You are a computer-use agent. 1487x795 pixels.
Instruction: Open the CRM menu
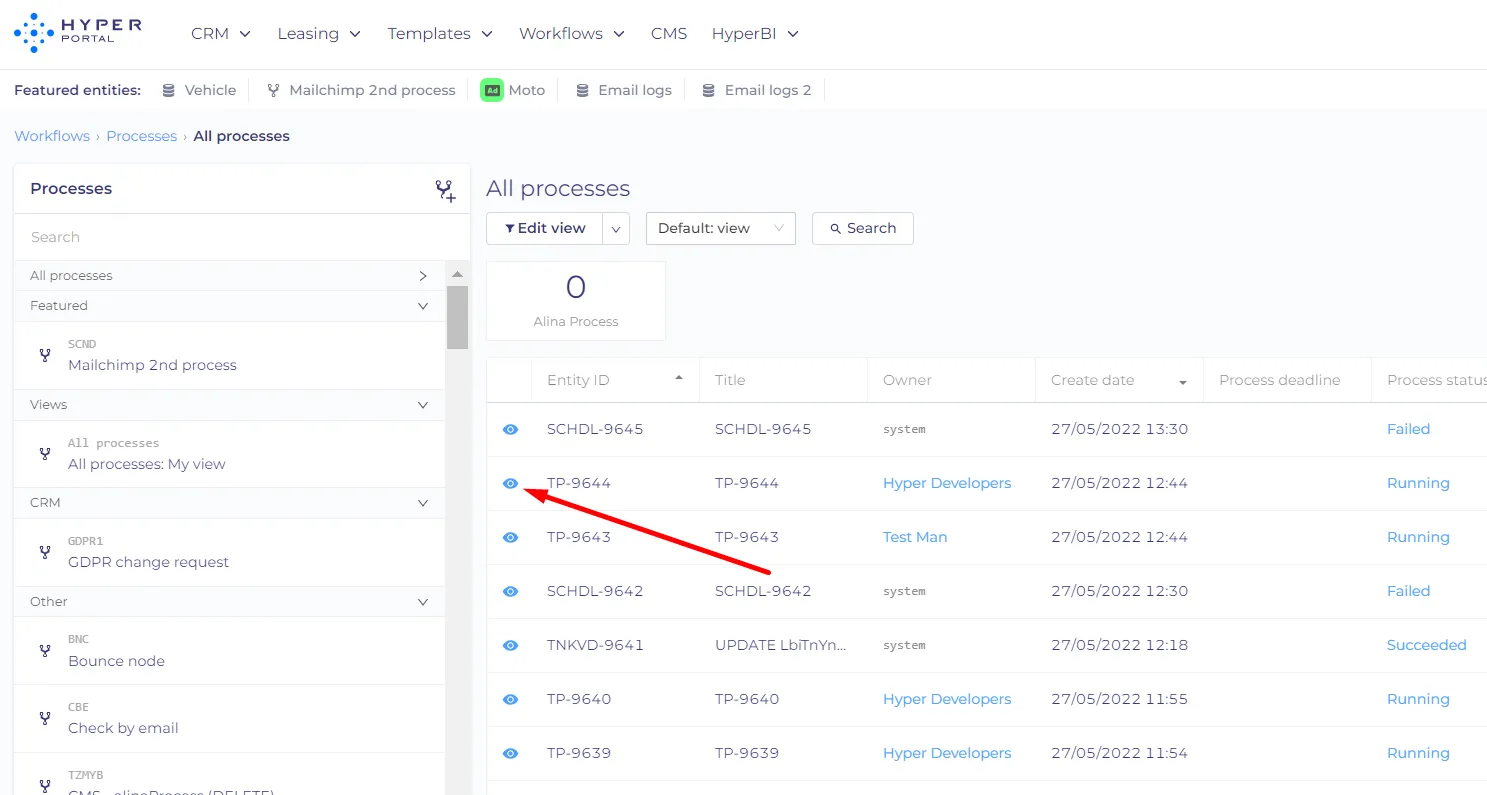coord(221,33)
